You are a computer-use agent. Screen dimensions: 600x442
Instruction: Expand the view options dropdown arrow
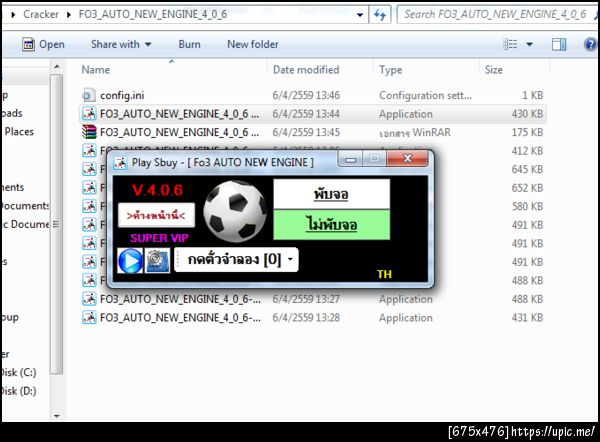(x=530, y=44)
